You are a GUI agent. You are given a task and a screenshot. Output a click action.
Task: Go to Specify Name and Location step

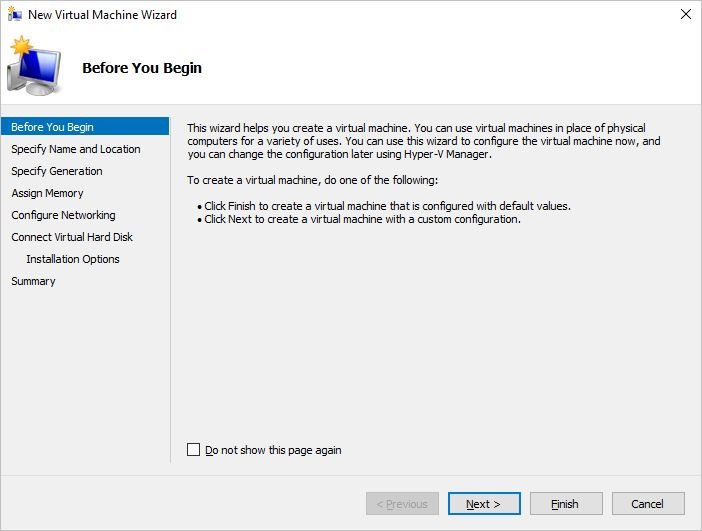pos(75,149)
